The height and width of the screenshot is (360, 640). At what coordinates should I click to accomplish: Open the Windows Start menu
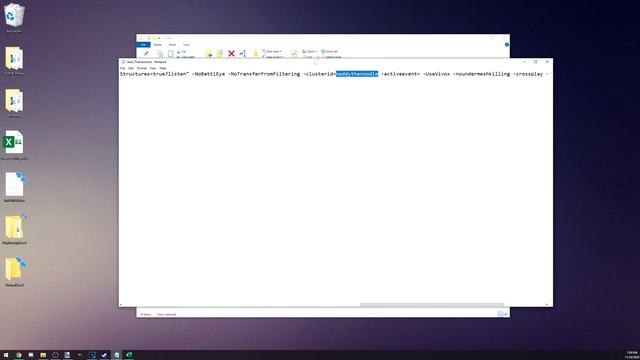pyautogui.click(x=6, y=355)
